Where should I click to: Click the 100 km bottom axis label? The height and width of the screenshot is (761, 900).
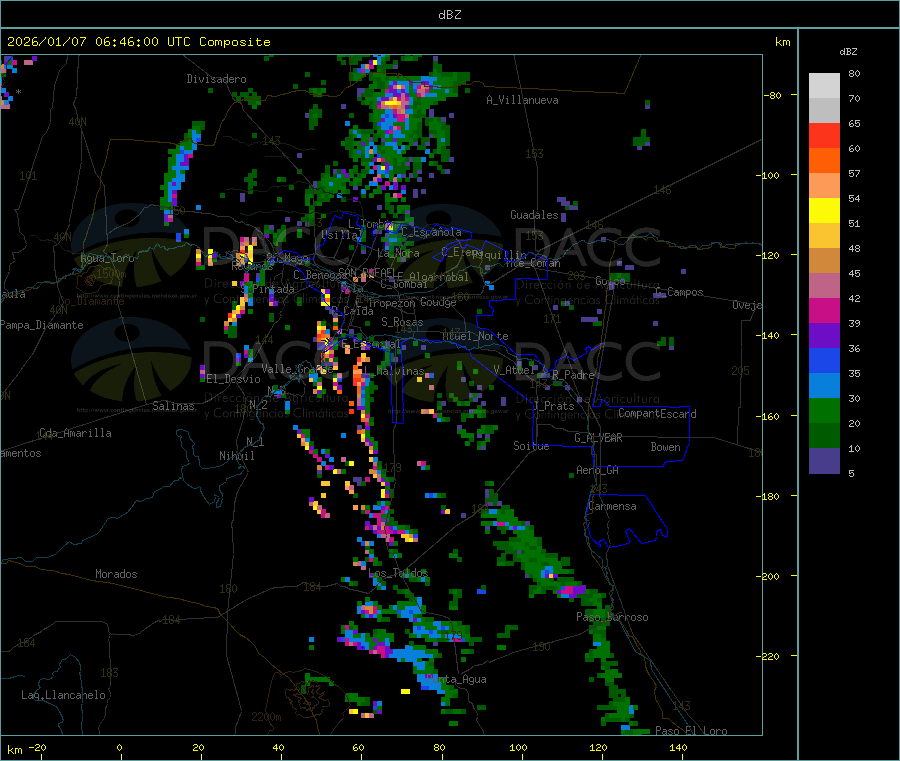(x=518, y=747)
